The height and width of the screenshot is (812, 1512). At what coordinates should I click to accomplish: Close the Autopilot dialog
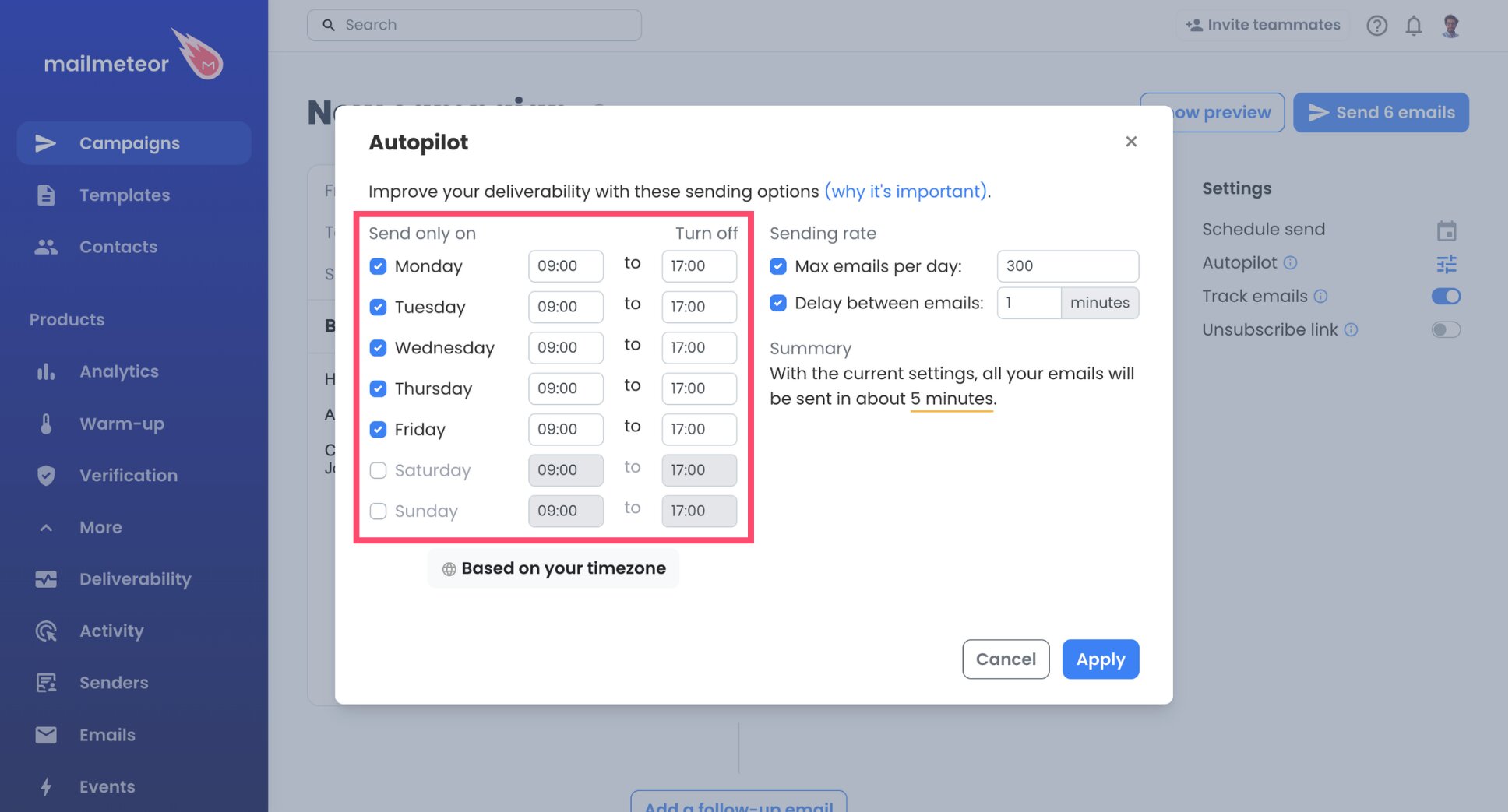[x=1131, y=142]
